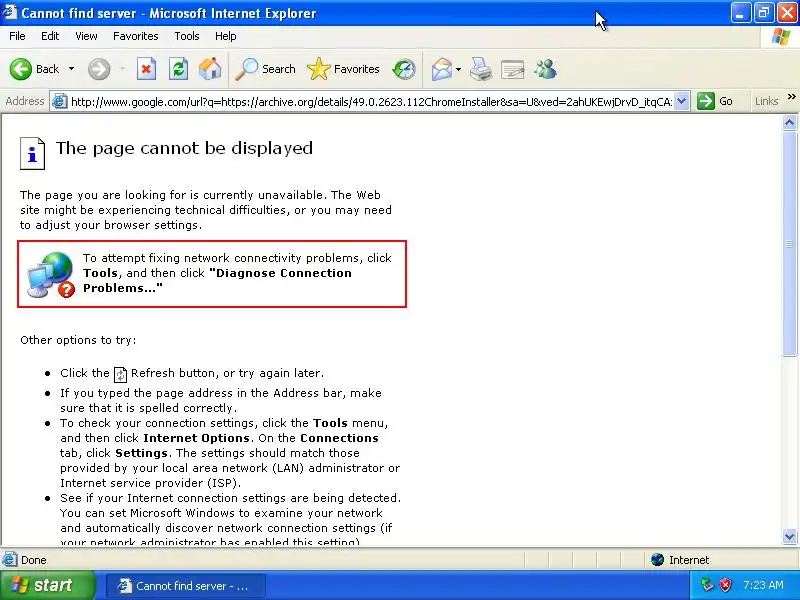The image size is (800, 600).
Task: Click the red security shield tray icon
Action: tap(726, 585)
